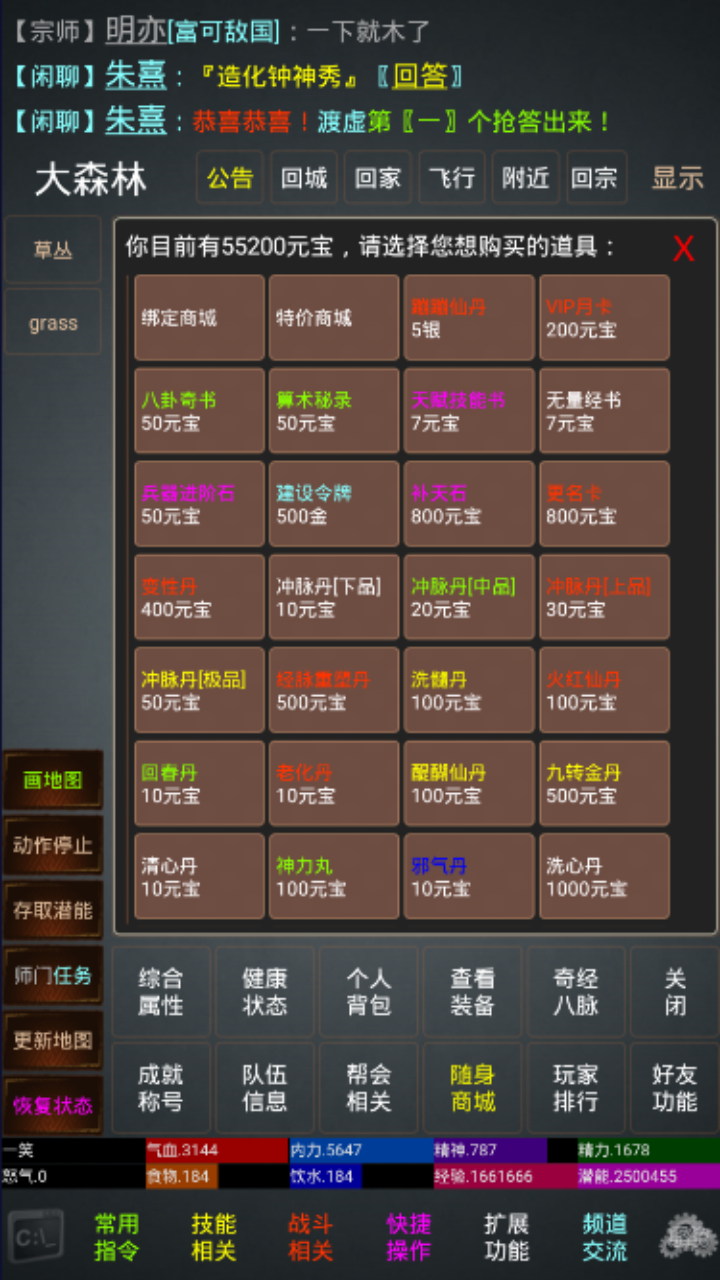This screenshot has height=1280, width=720.
Task: Toggle the 显示 display option
Action: (x=678, y=178)
